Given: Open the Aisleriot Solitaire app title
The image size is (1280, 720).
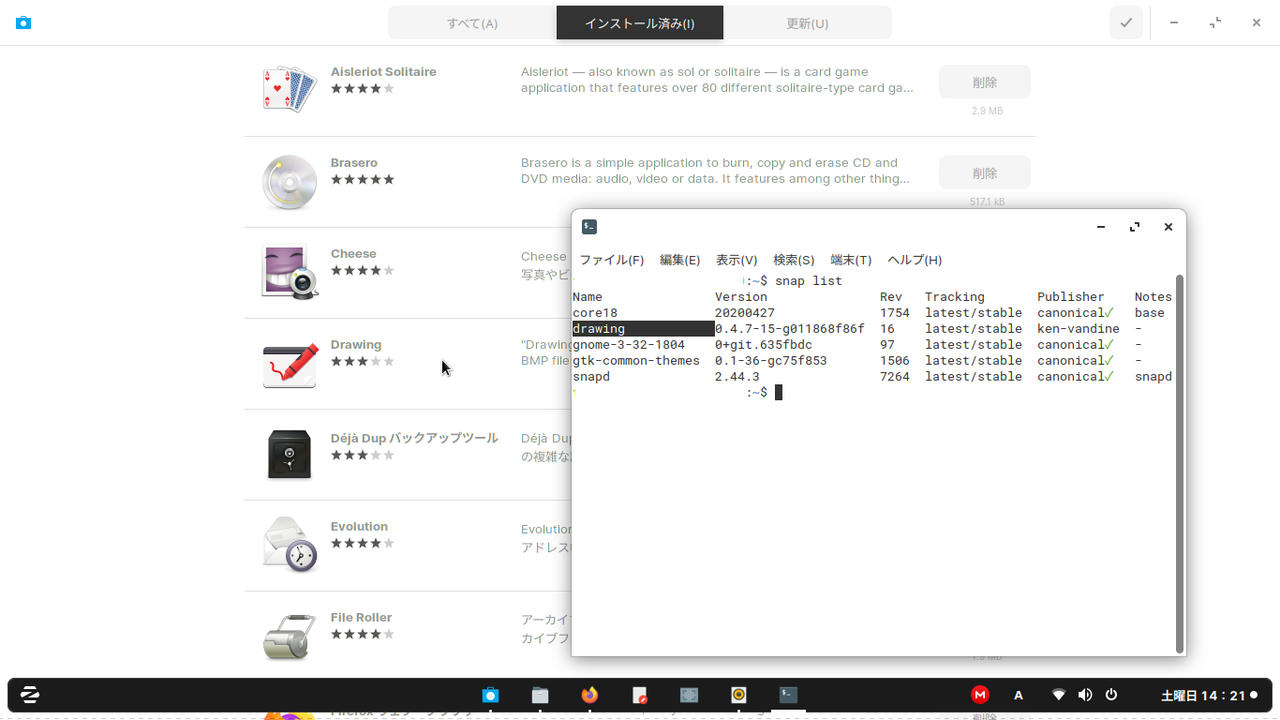Looking at the screenshot, I should coord(383,72).
